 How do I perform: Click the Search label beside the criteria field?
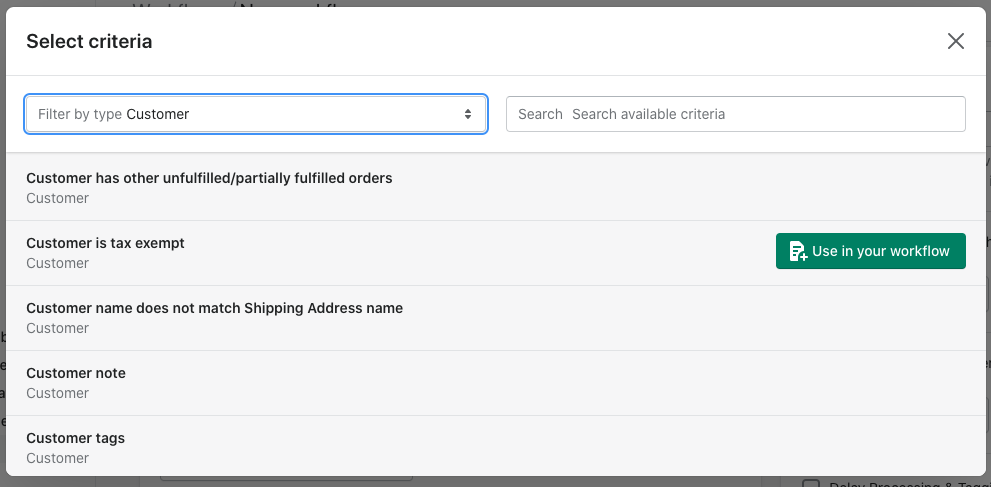pos(540,114)
